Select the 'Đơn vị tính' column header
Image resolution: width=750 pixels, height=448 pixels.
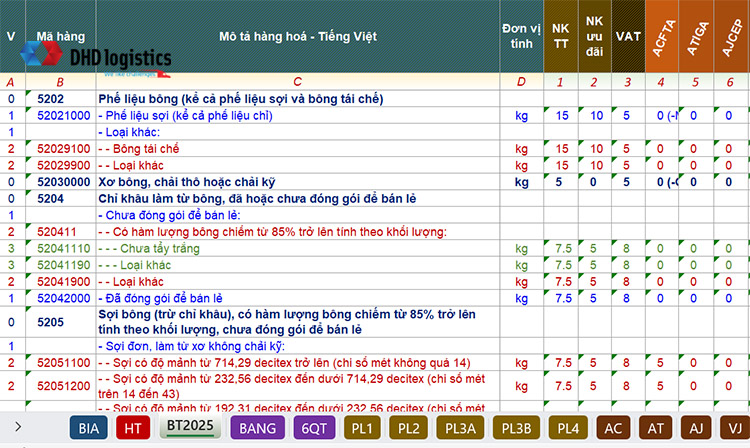[x=520, y=37]
